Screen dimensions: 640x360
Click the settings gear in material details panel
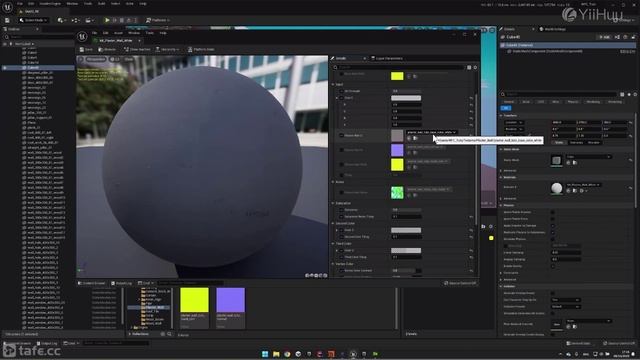tap(475, 67)
